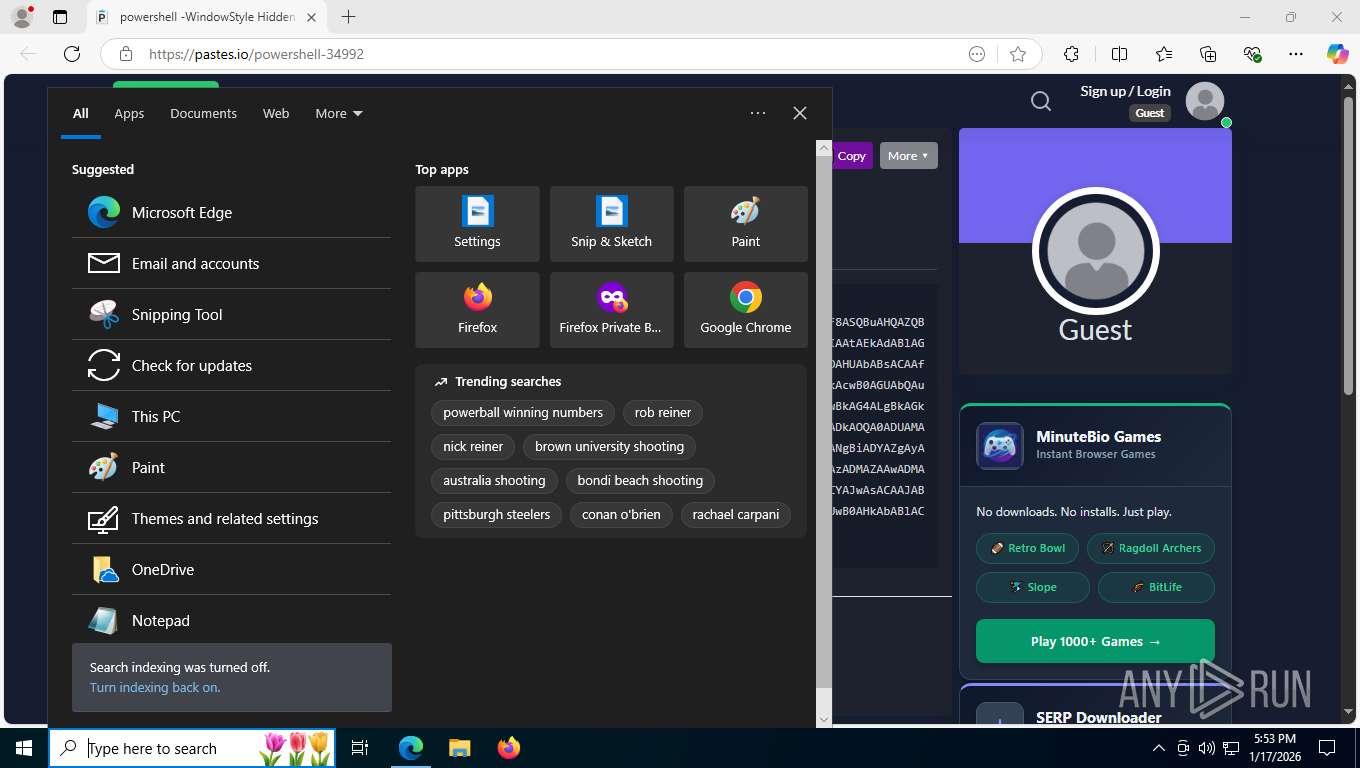Click Turn indexing back on link
The image size is (1360, 768).
155,687
